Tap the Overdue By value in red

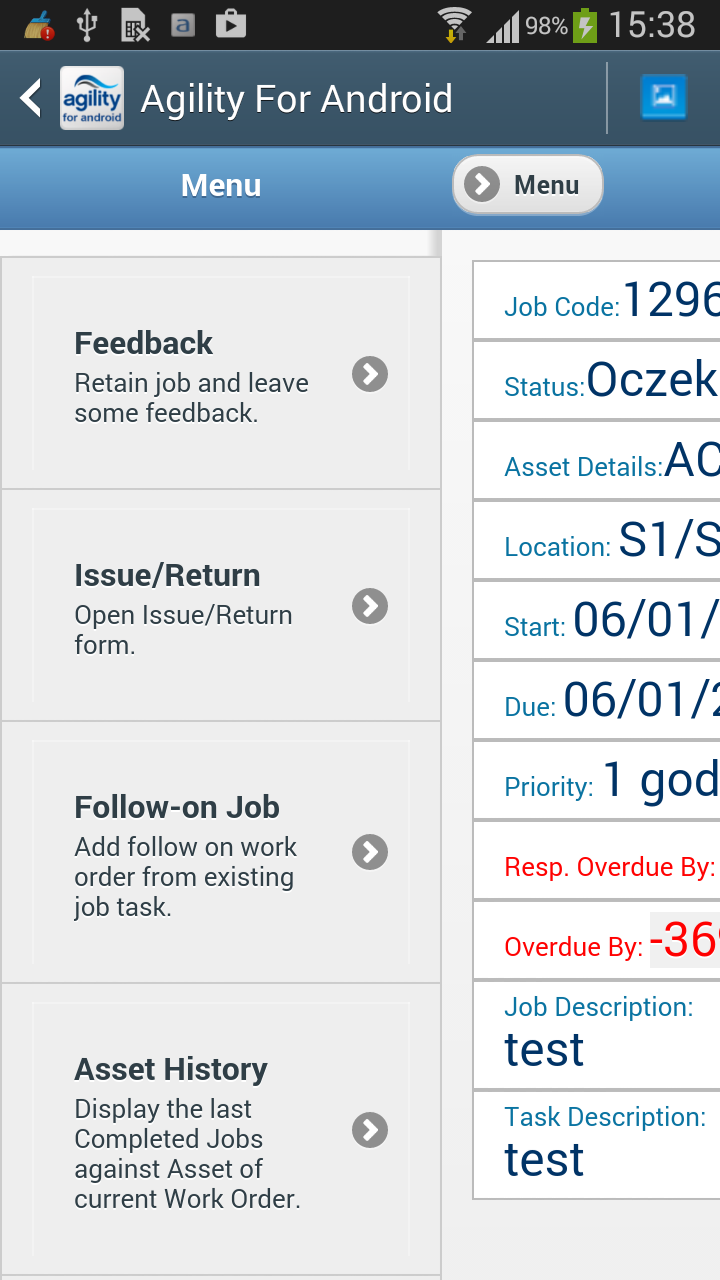684,940
